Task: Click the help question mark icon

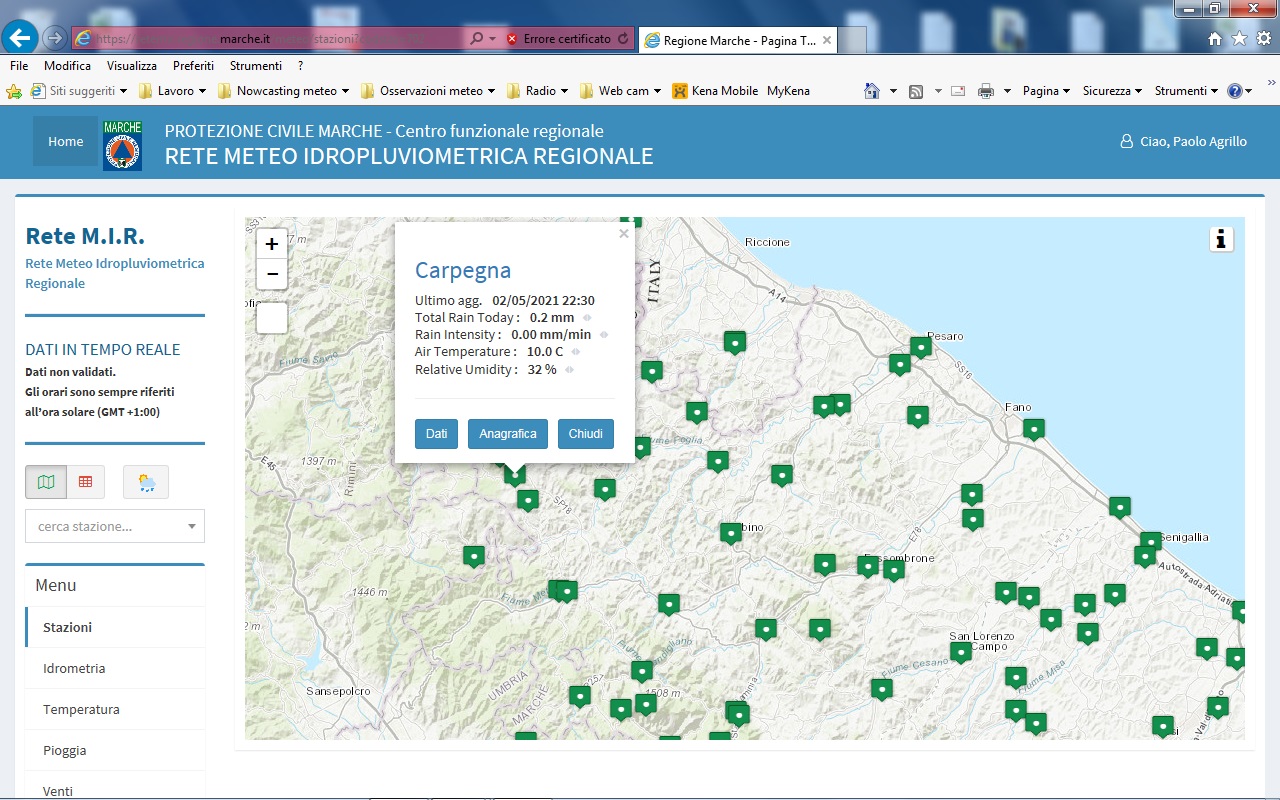Action: click(x=1235, y=91)
